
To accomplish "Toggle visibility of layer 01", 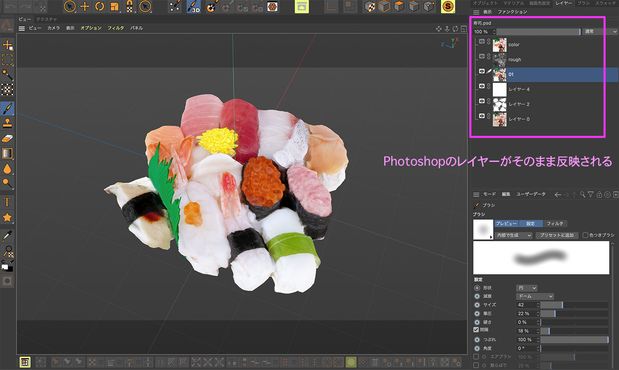I will [x=482, y=71].
